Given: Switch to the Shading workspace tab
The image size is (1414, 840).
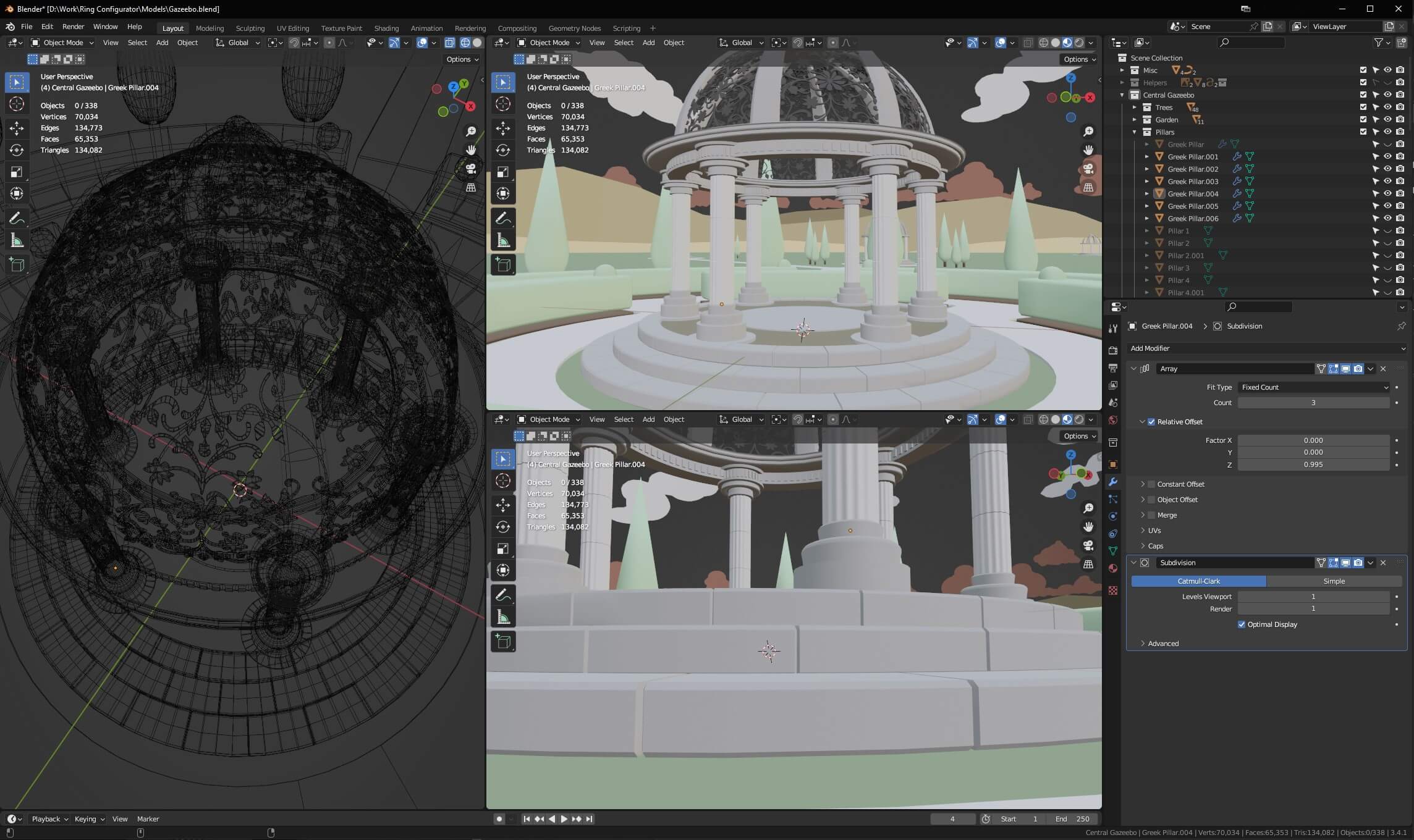Looking at the screenshot, I should point(386,28).
